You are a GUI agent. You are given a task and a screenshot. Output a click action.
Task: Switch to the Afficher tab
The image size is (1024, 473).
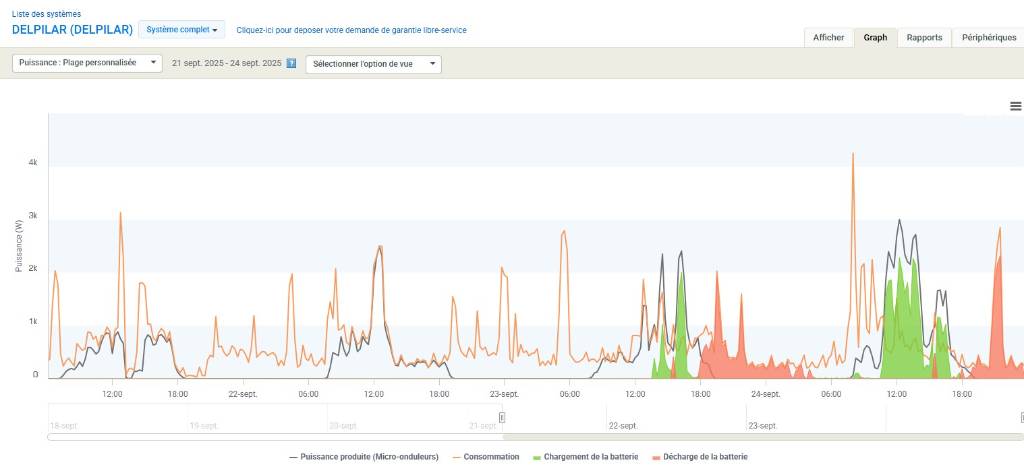coord(828,37)
